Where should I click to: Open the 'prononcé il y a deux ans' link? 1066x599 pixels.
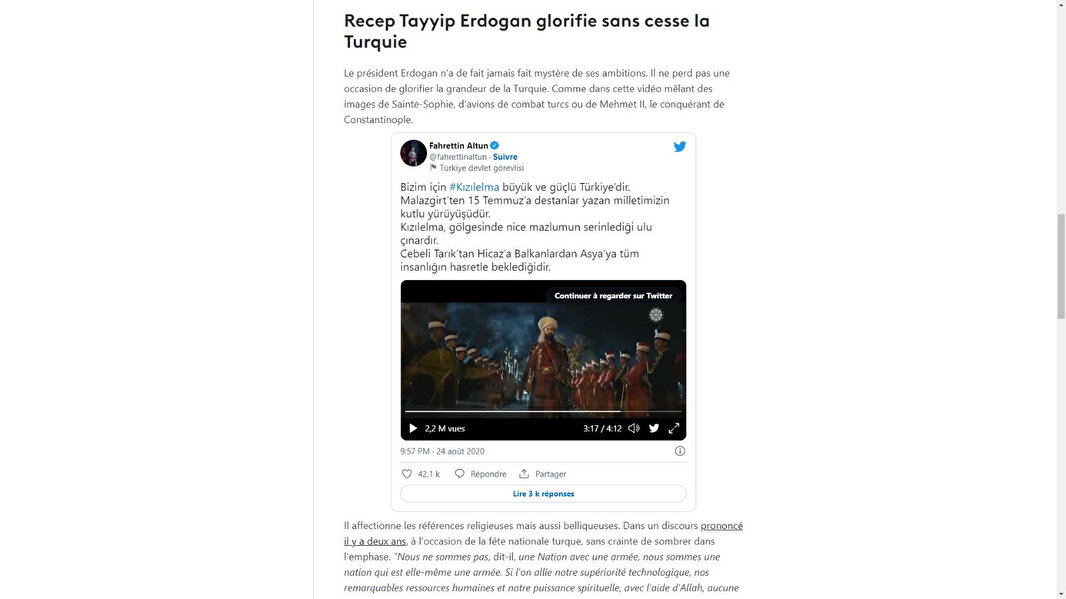[x=543, y=533]
